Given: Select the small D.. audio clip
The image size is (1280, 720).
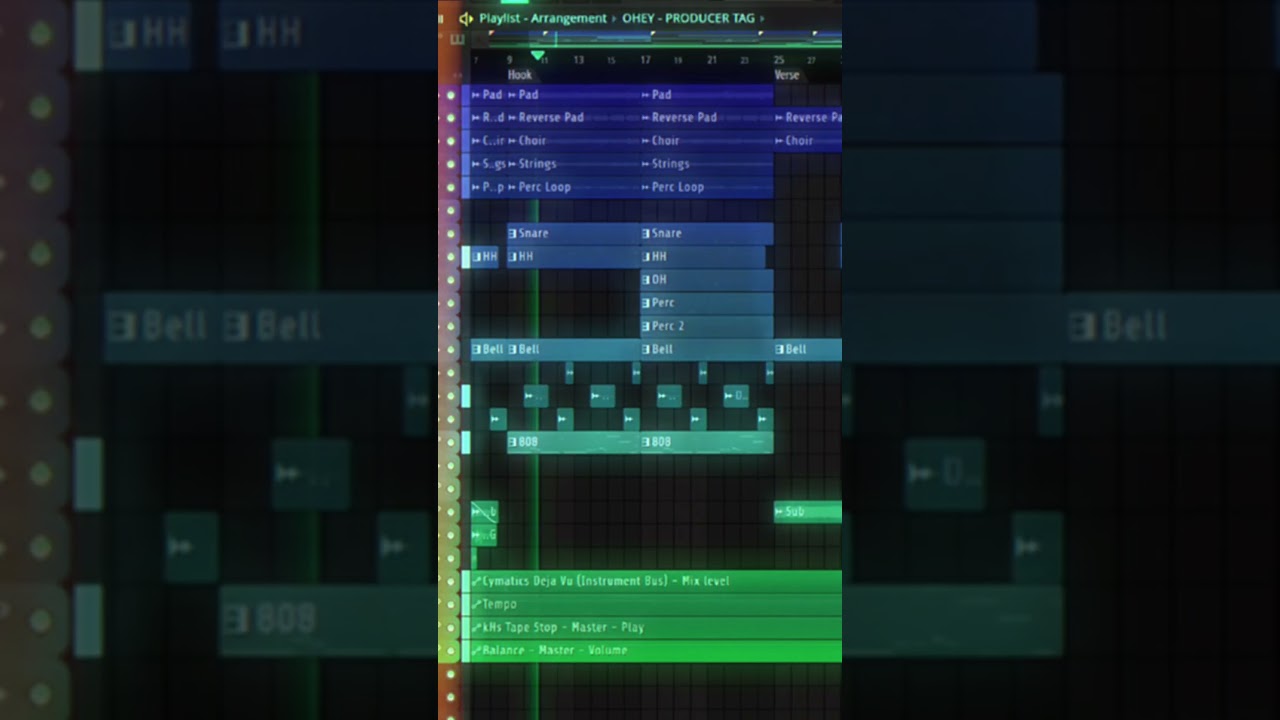Looking at the screenshot, I should pyautogui.click(x=736, y=396).
